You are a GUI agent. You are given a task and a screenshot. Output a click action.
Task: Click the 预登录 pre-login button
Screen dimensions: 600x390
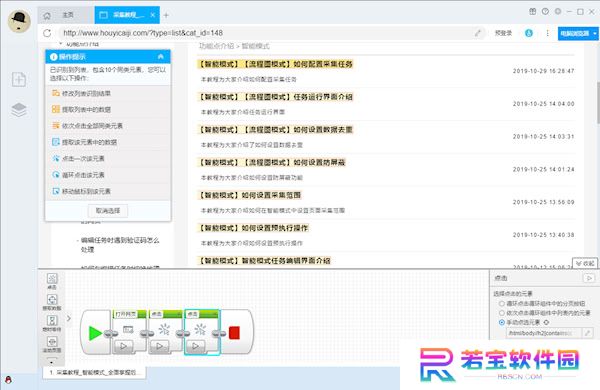point(503,33)
